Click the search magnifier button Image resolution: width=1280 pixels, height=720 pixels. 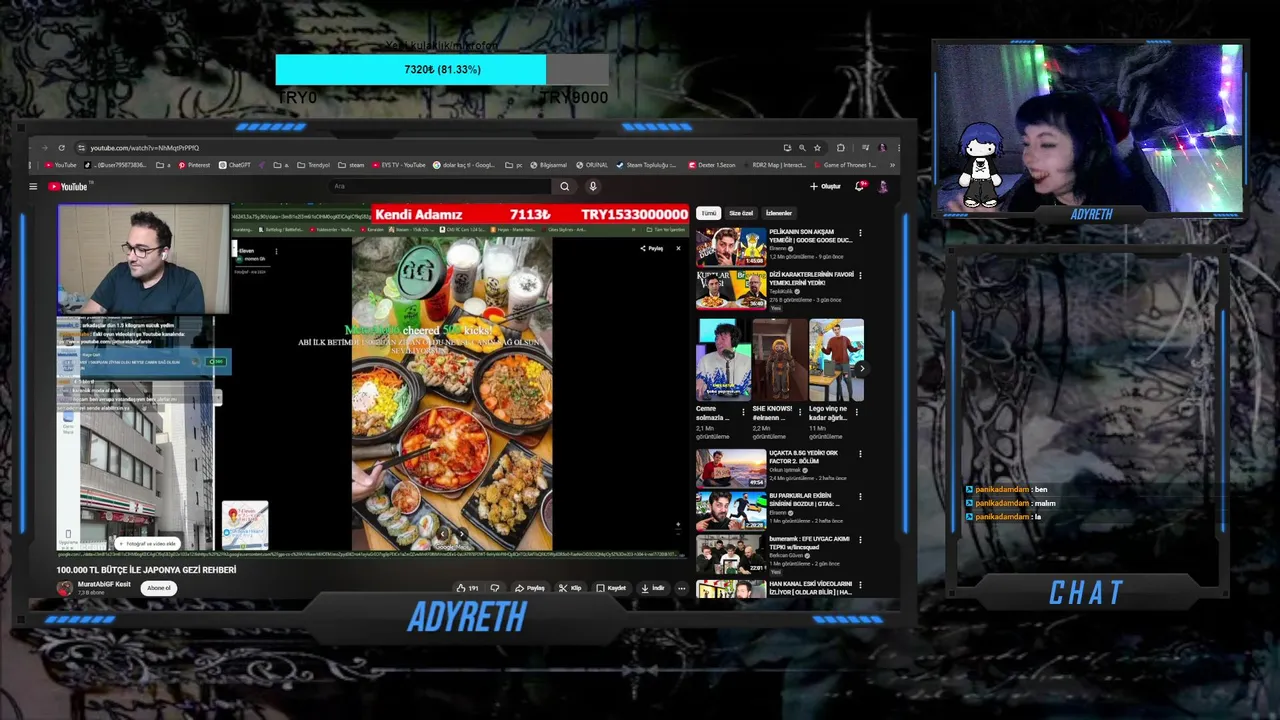pyautogui.click(x=565, y=186)
